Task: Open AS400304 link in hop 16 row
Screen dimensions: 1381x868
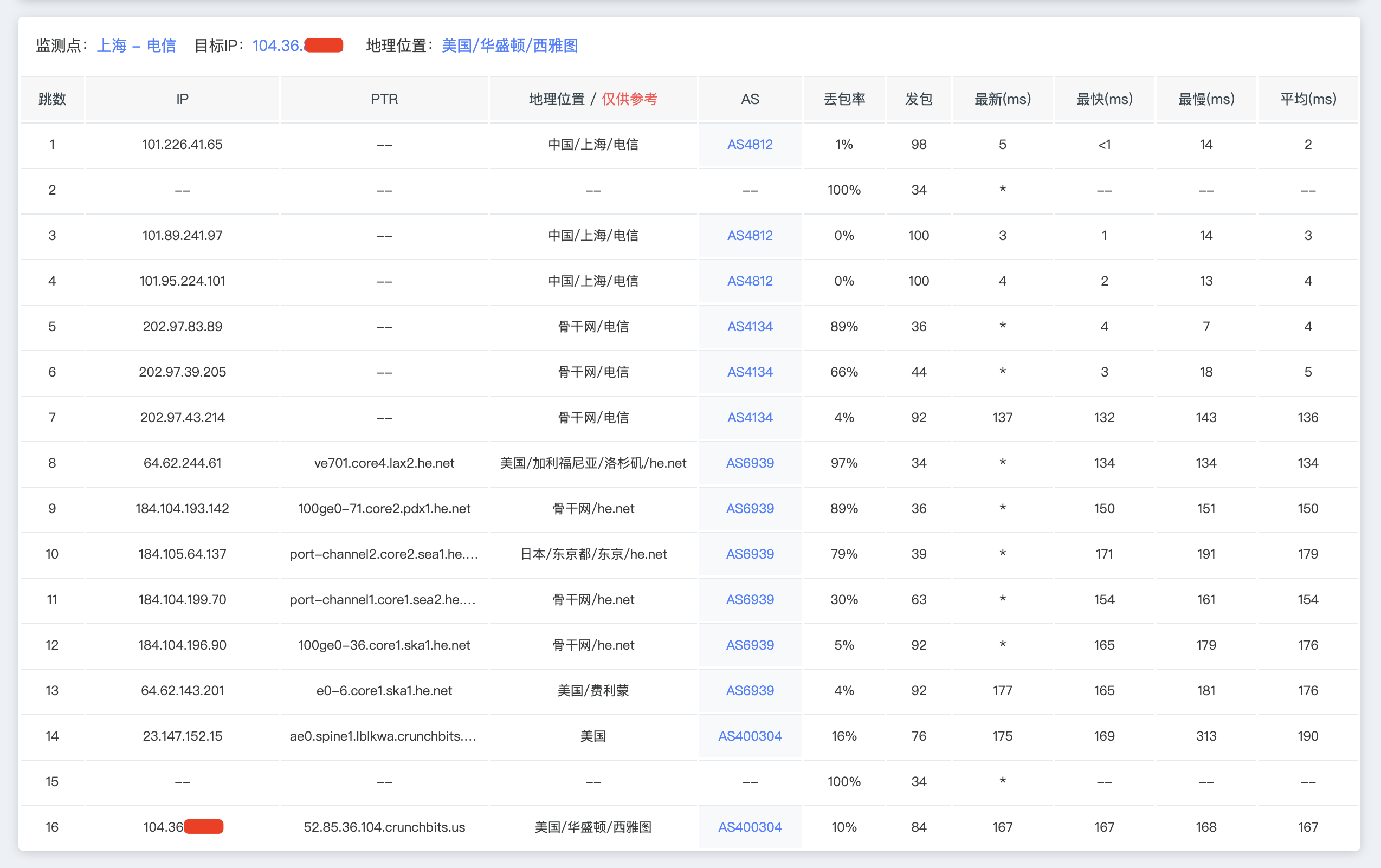Action: click(x=750, y=827)
